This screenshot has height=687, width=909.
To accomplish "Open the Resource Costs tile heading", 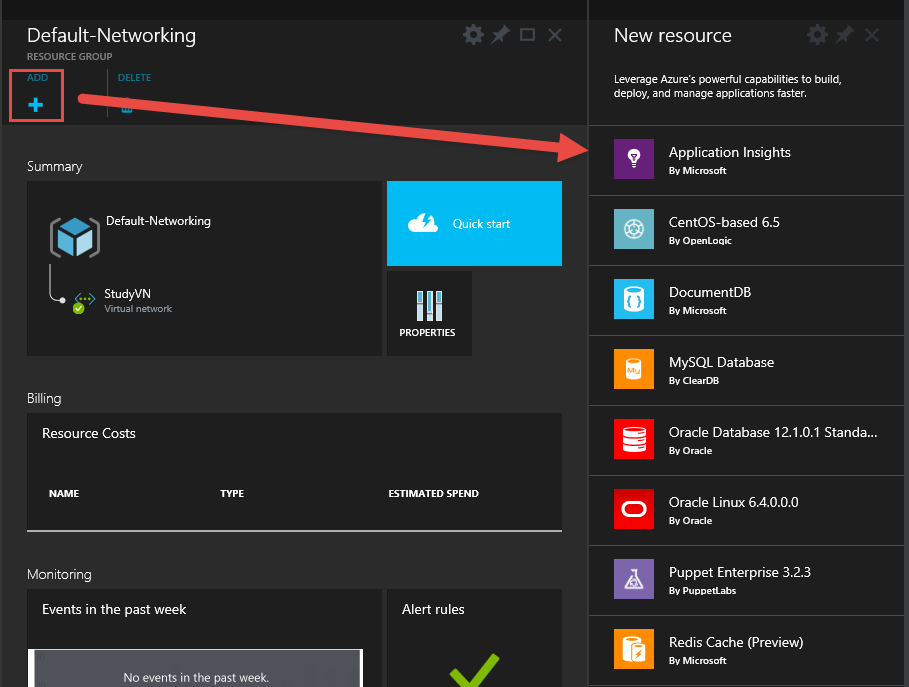I will (x=89, y=434).
